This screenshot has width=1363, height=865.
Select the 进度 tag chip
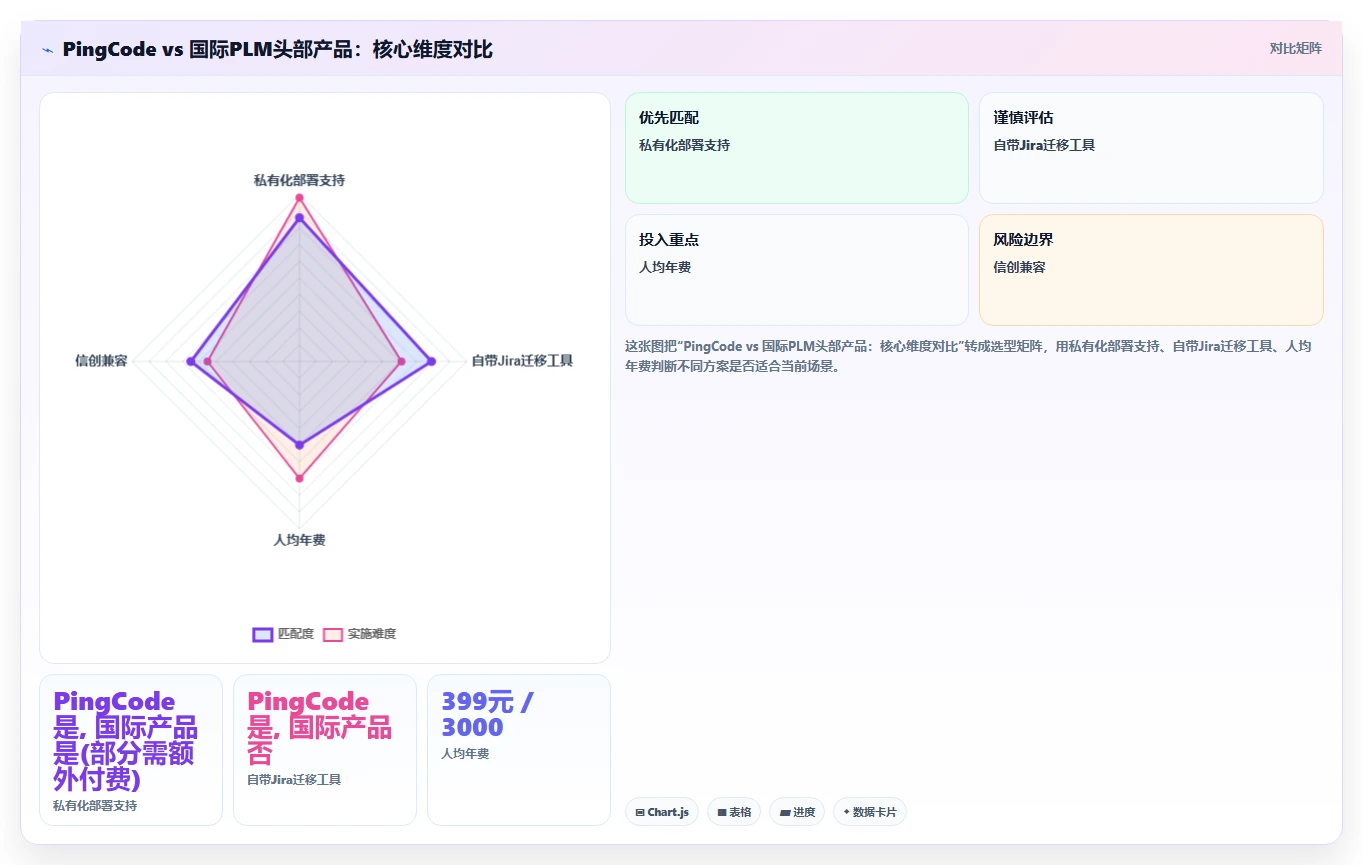(797, 812)
